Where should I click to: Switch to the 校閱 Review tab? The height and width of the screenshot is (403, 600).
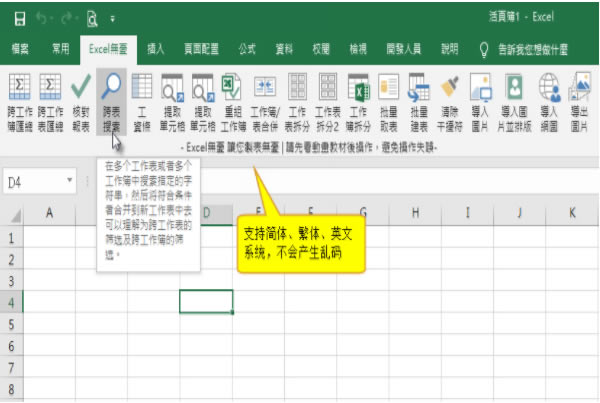pyautogui.click(x=321, y=49)
